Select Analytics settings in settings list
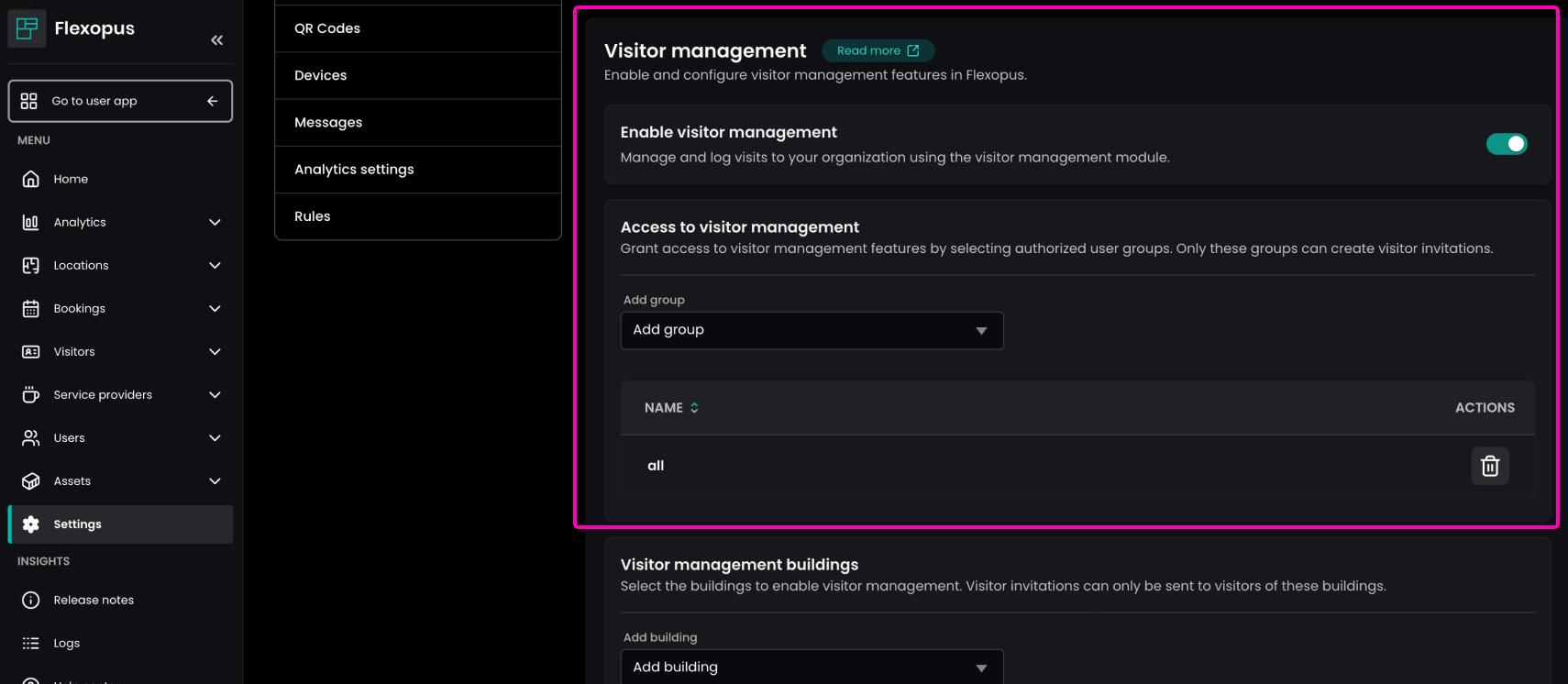 (x=417, y=170)
